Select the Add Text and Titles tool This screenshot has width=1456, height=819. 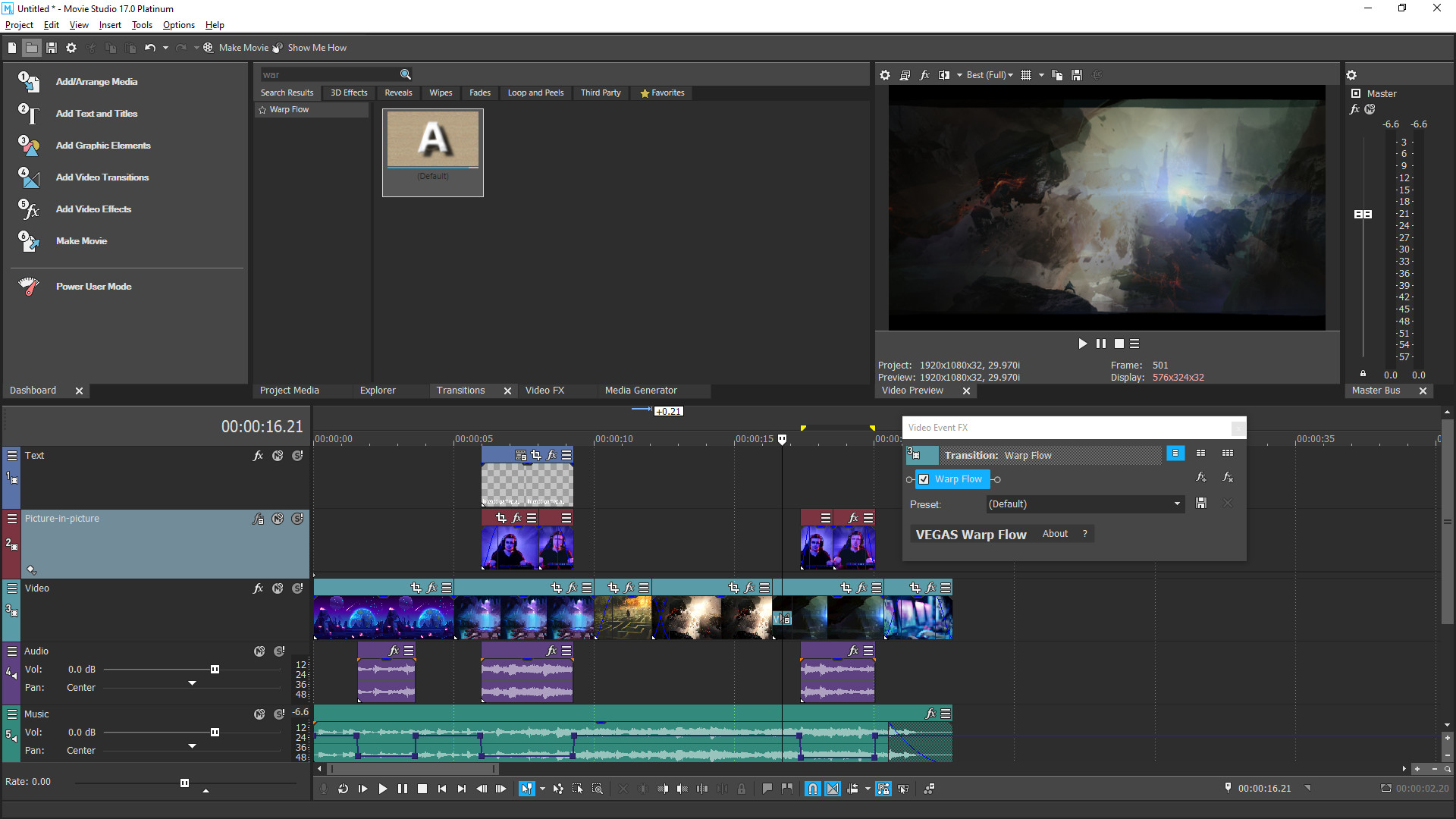[96, 113]
